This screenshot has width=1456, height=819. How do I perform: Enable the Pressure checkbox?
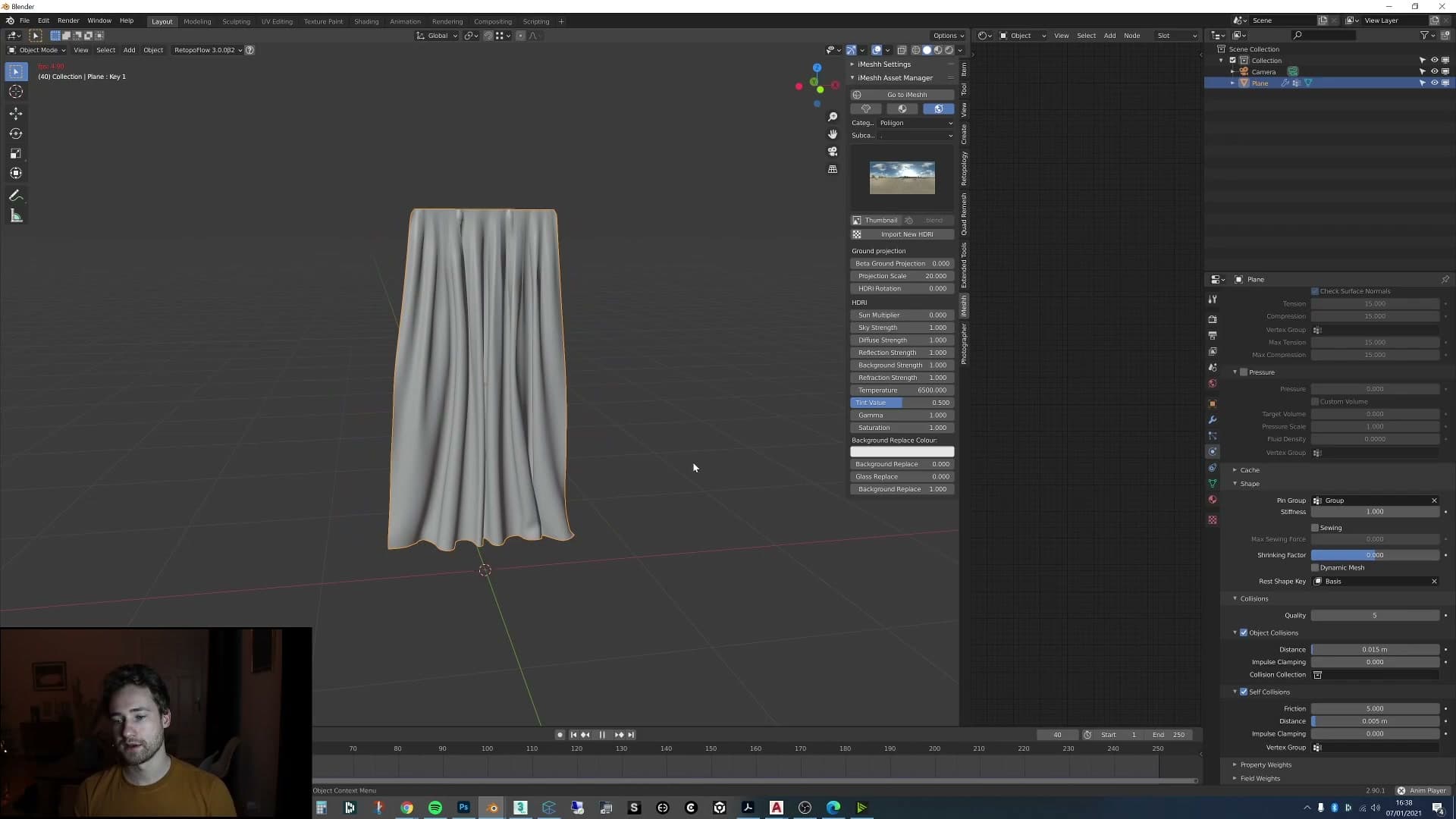pos(1244,372)
